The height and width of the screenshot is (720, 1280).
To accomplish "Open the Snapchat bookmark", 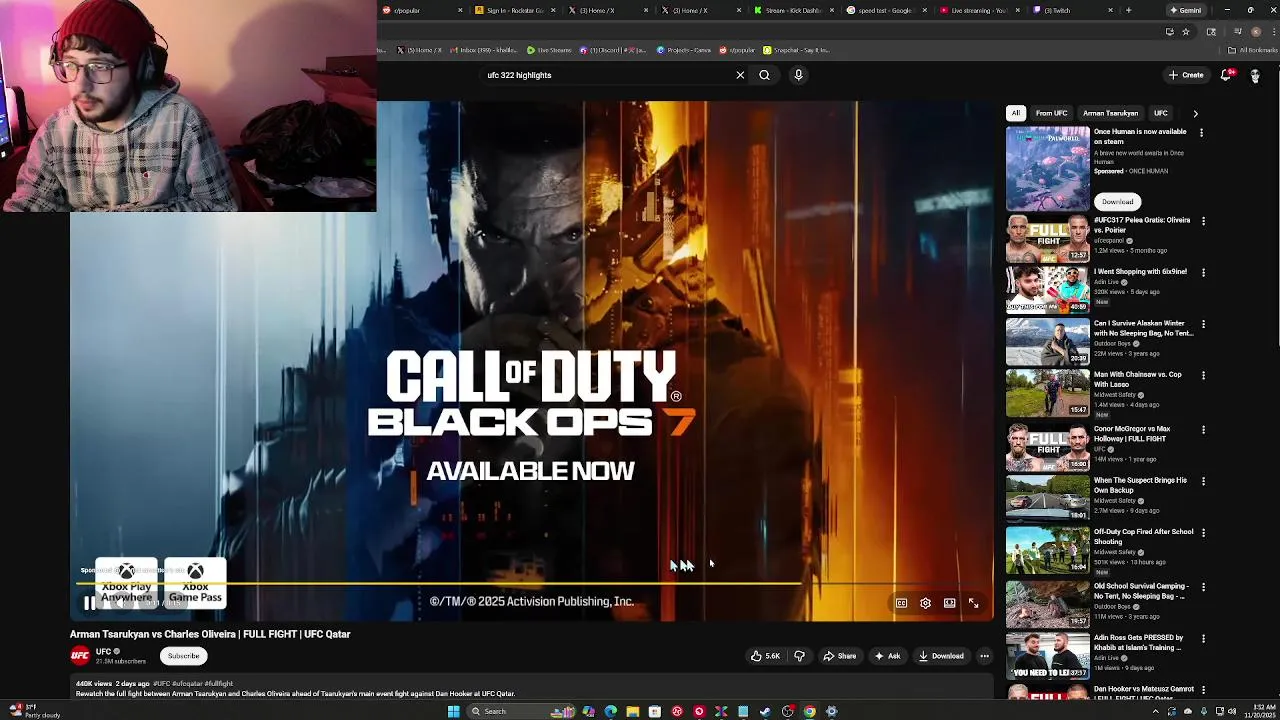I will pyautogui.click(x=796, y=50).
